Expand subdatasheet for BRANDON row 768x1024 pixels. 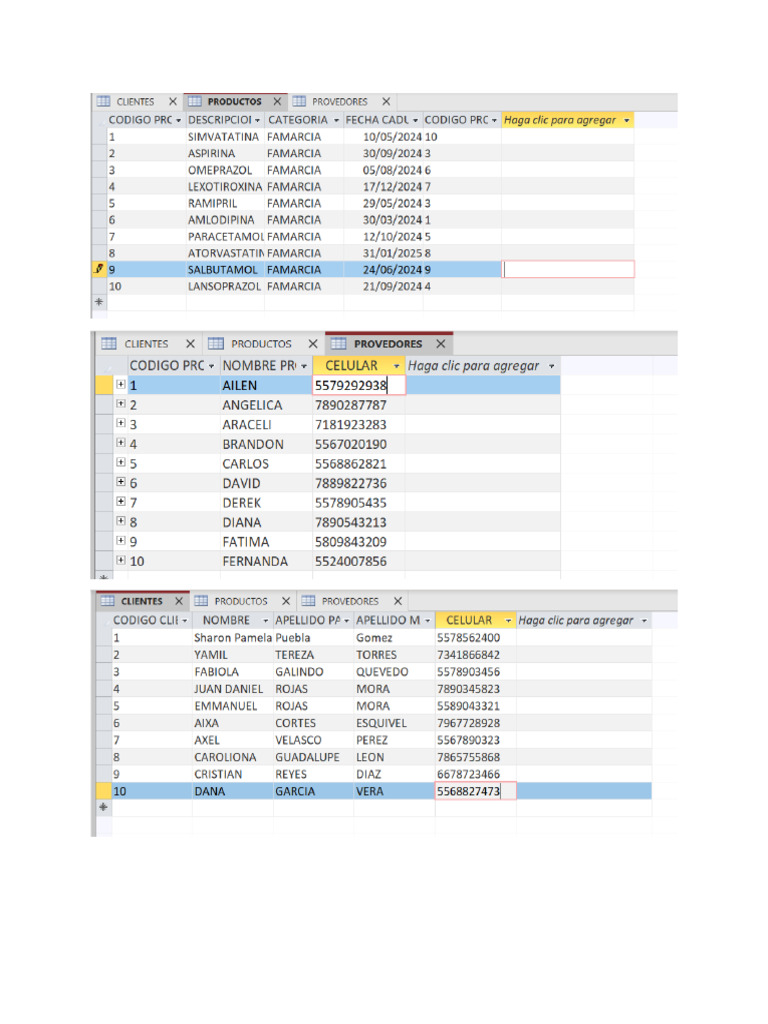[121, 443]
